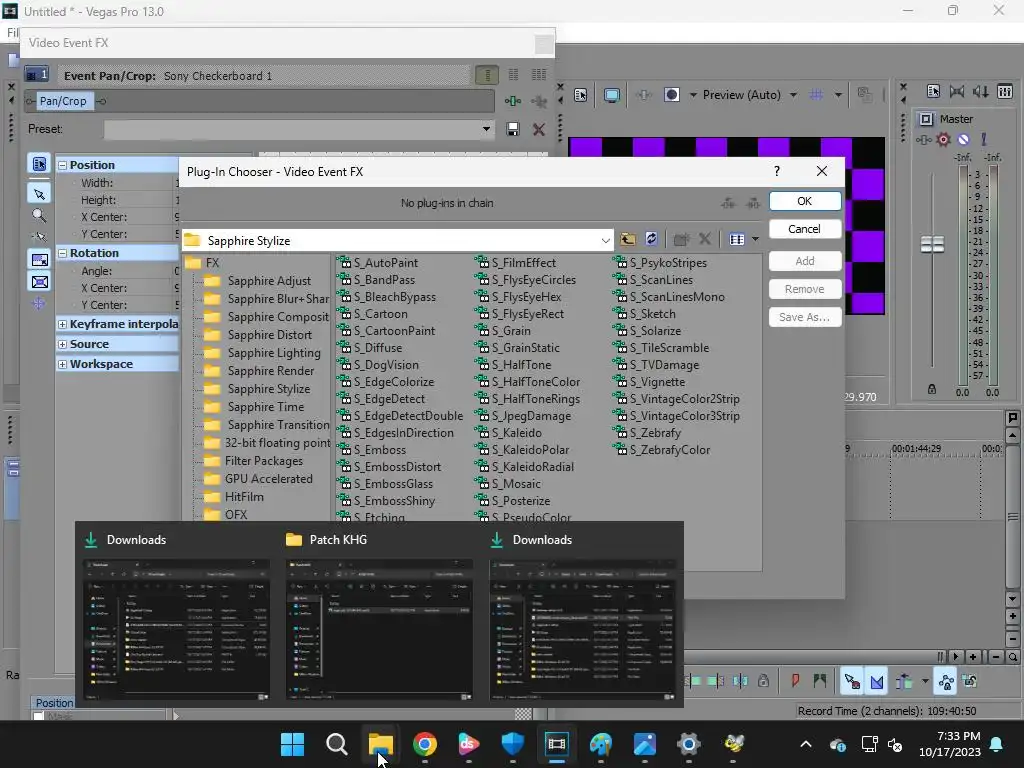Click Windows Start button on taskbar
Image resolution: width=1024 pixels, height=768 pixels.
[292, 744]
